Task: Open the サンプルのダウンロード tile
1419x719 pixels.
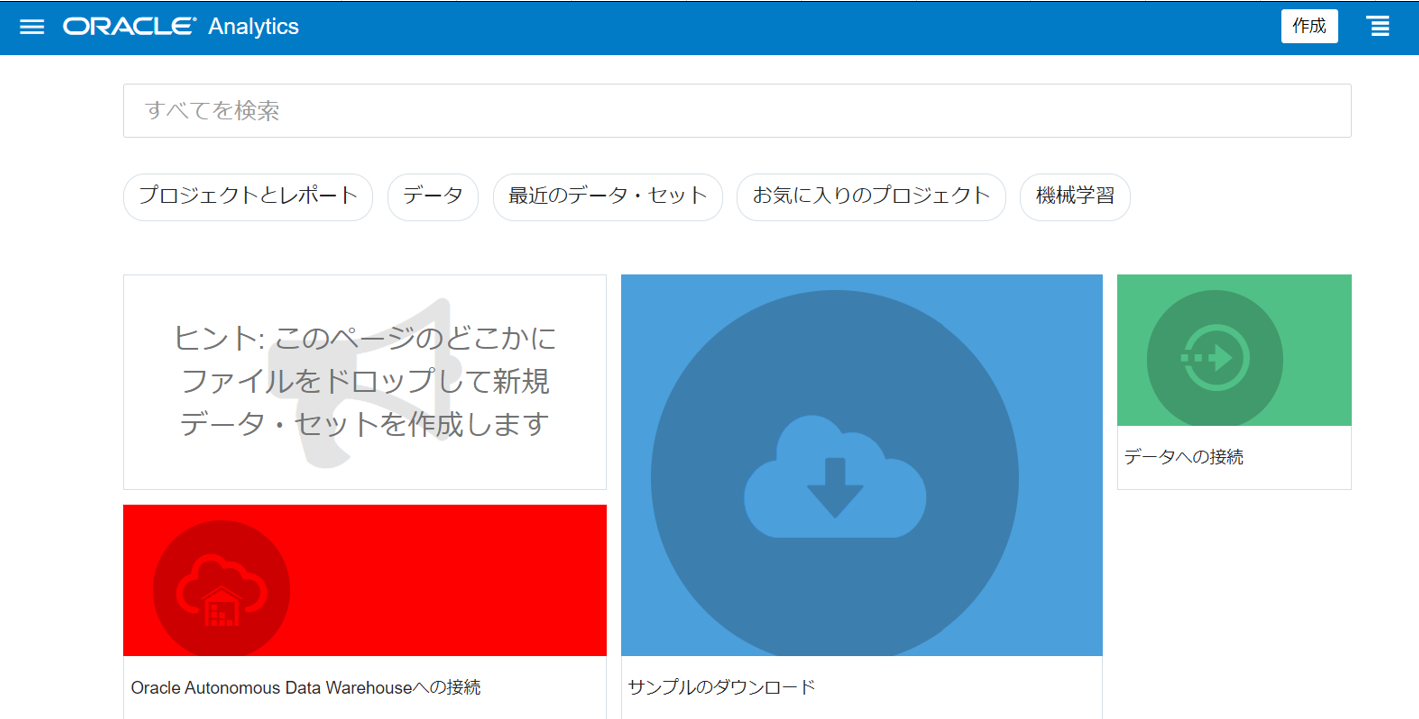Action: click(719, 687)
